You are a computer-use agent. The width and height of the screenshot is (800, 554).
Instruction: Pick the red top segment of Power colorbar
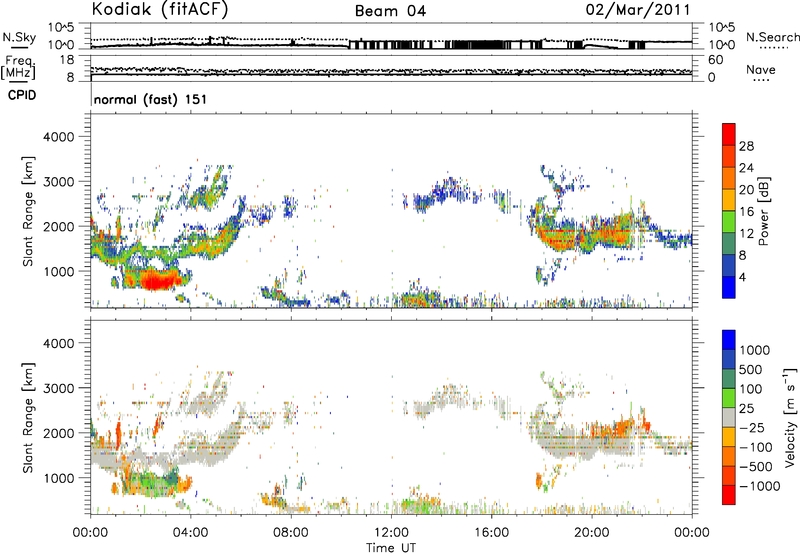click(x=729, y=135)
